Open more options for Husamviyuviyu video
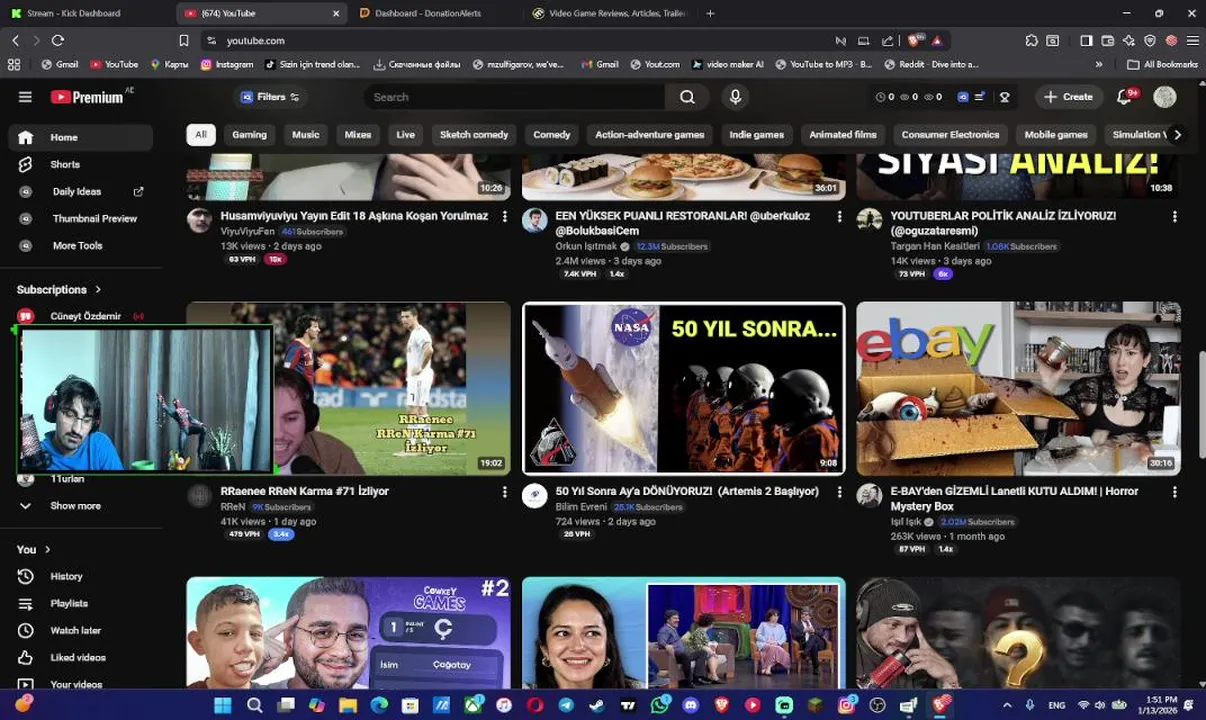 tap(504, 216)
